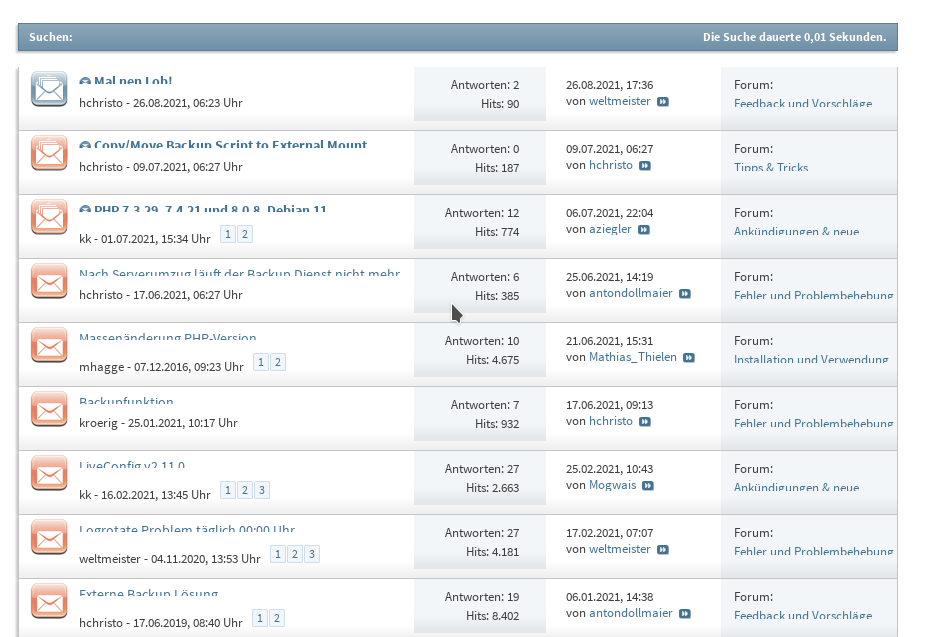The width and height of the screenshot is (927, 637).
Task: Open page 1 of LiveConfig v2.11.0 thread
Action: coord(228,490)
